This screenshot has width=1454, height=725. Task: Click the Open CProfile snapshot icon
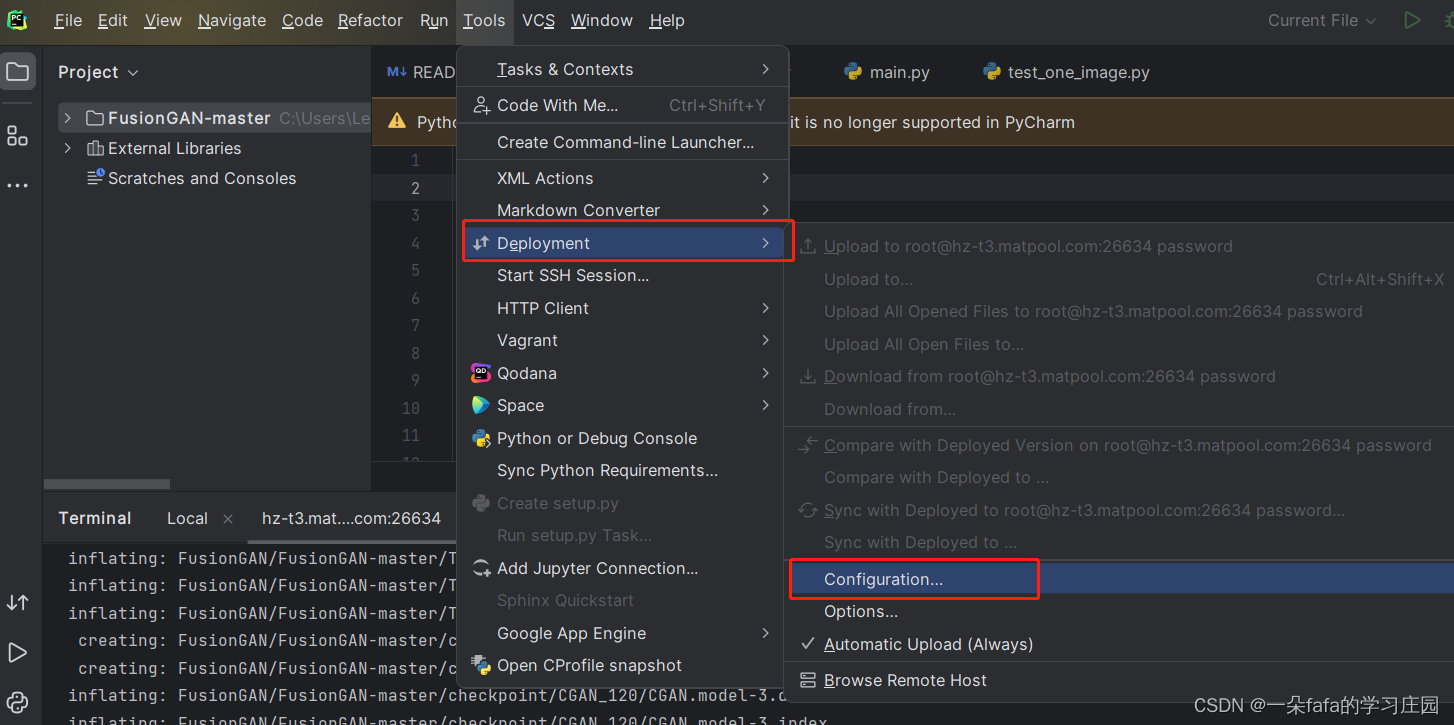pos(481,665)
